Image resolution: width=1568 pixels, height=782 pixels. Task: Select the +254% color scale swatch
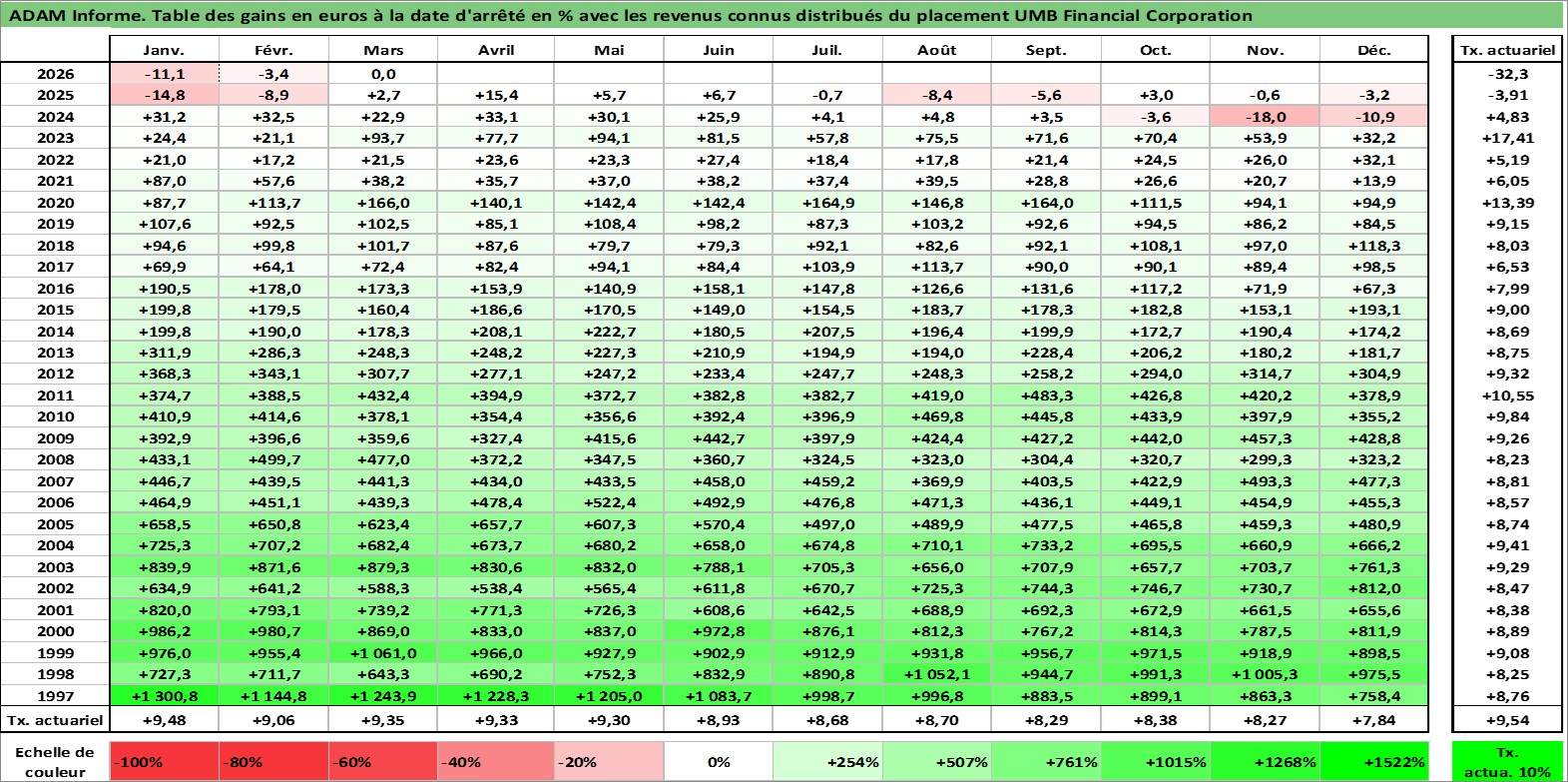click(827, 762)
